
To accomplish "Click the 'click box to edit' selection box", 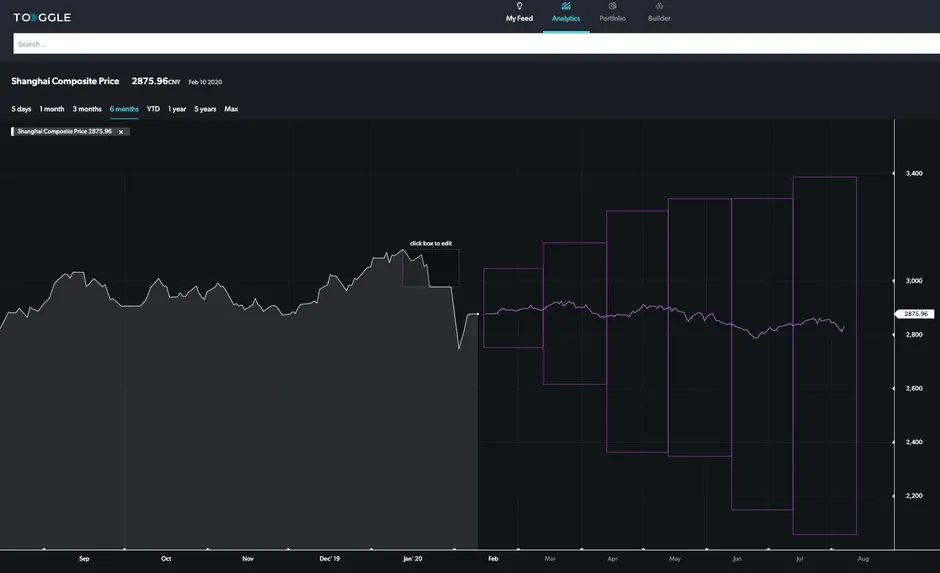I will (x=430, y=268).
